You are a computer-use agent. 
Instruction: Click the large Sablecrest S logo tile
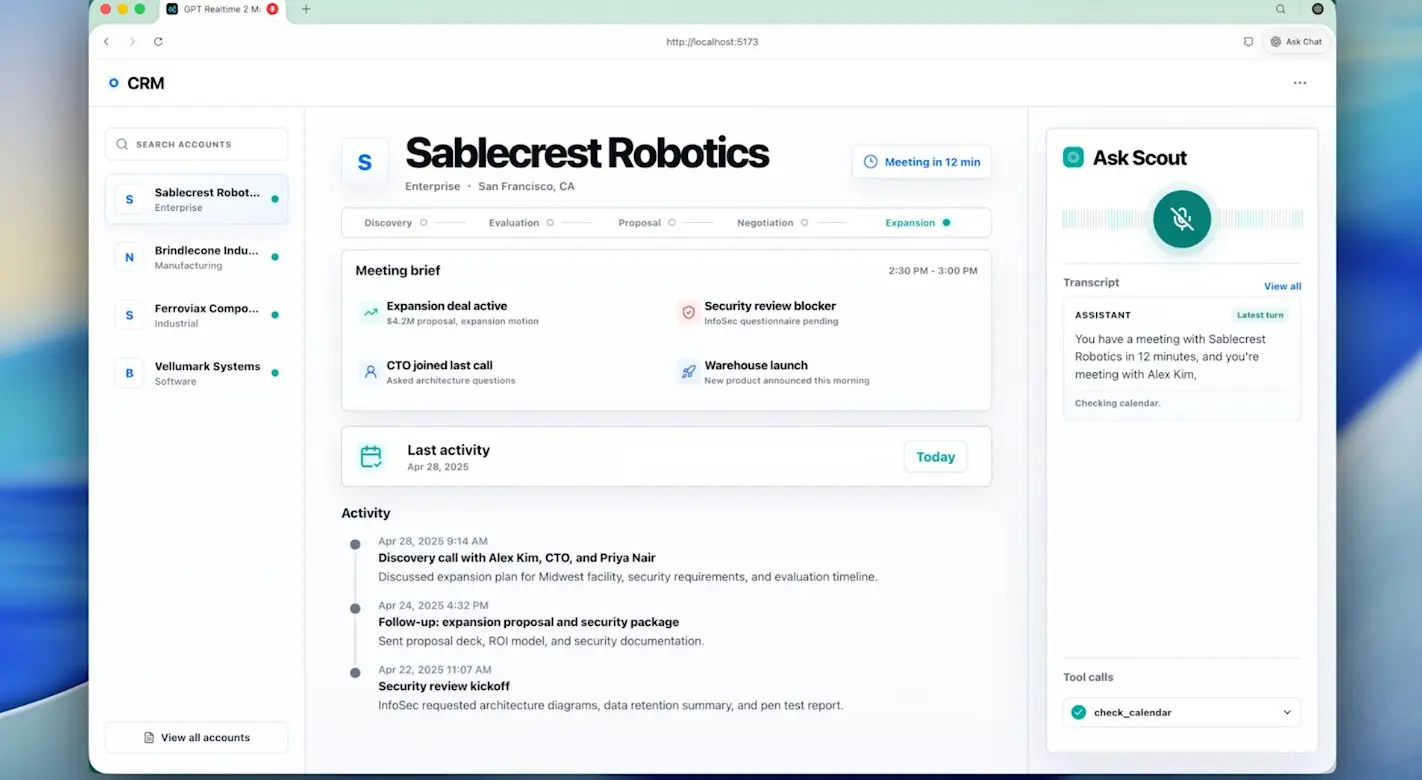[365, 162]
